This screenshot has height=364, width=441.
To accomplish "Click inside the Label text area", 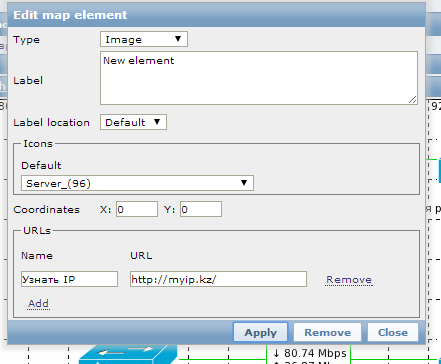I will (259, 78).
